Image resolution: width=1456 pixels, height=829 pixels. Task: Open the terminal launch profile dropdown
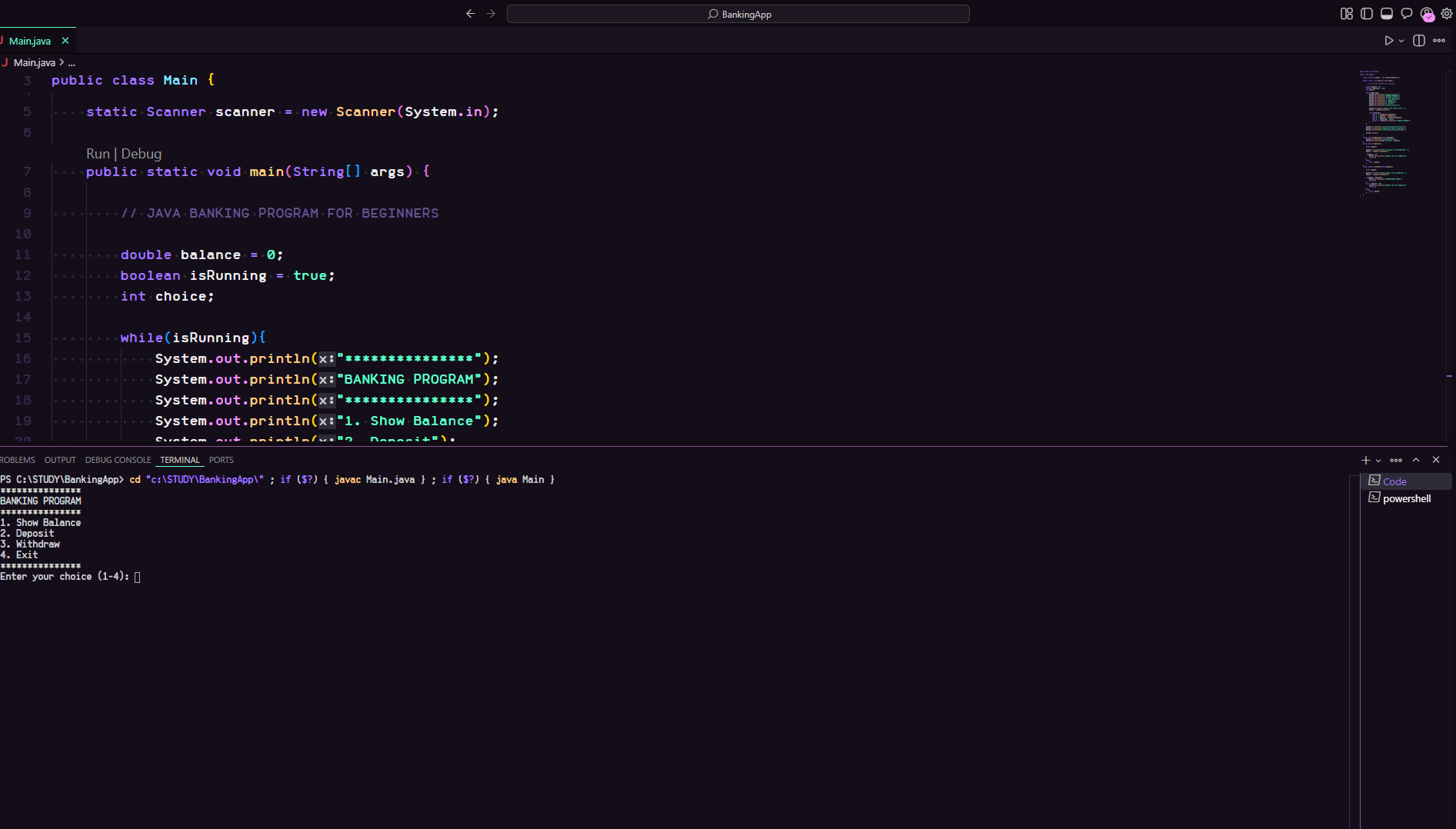tap(1378, 460)
